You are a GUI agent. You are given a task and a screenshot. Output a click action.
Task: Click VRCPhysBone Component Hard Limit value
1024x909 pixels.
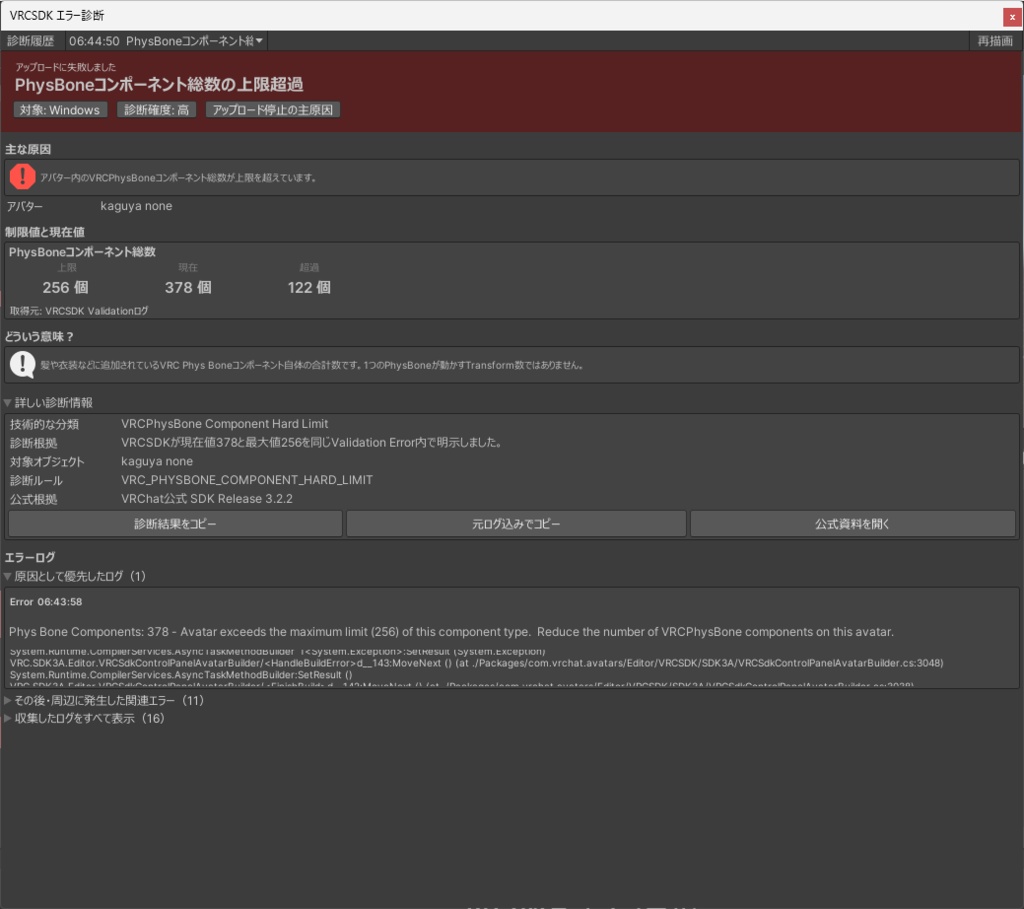[225, 424]
